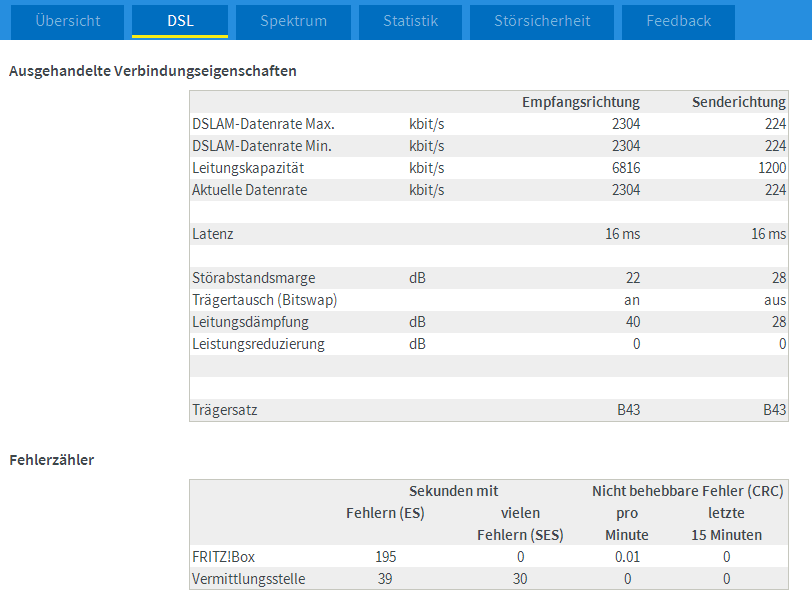Select the DSLAM-Datenrate Max. row label
This screenshot has height=595, width=812.
tap(263, 124)
